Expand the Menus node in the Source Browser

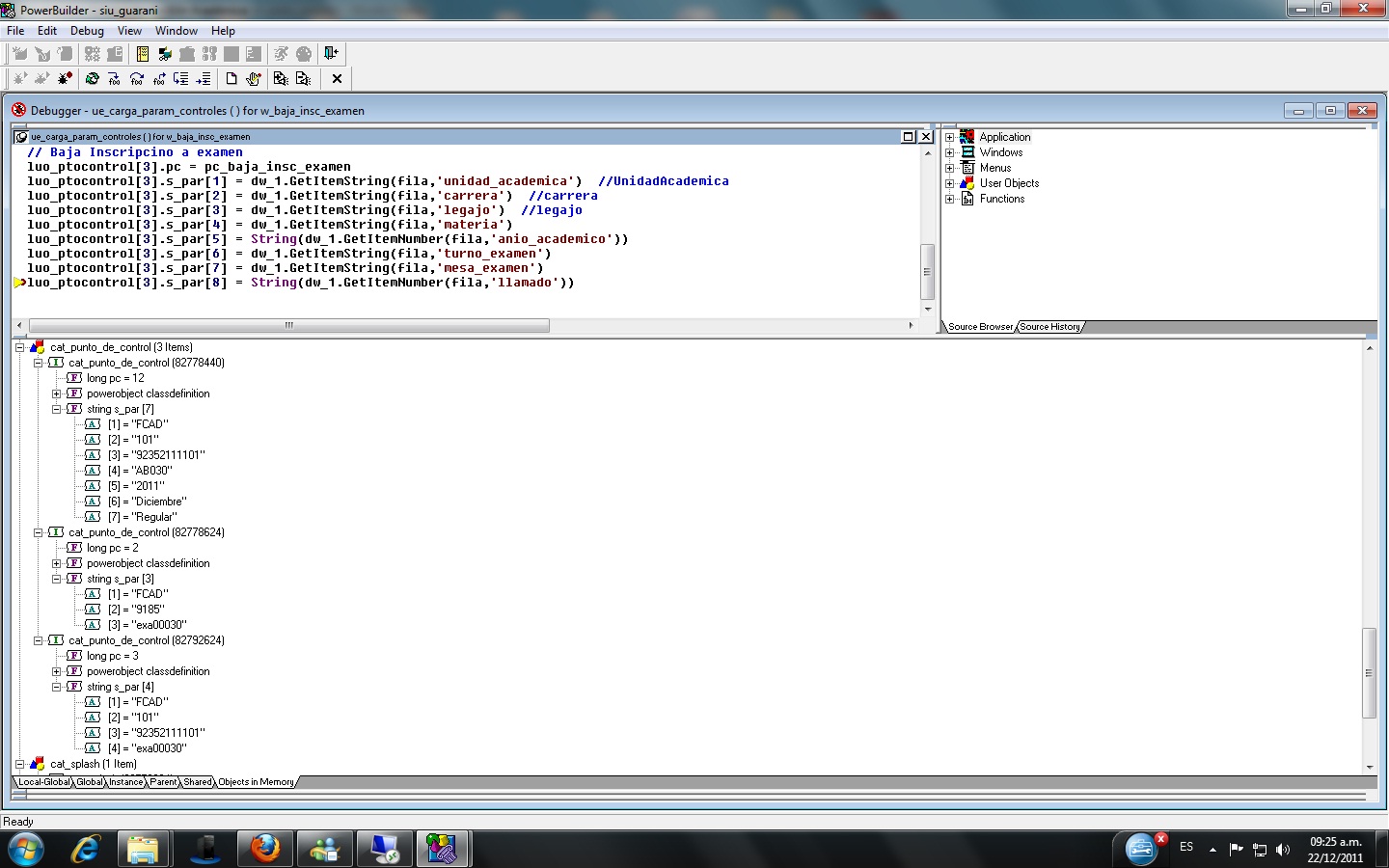(949, 168)
